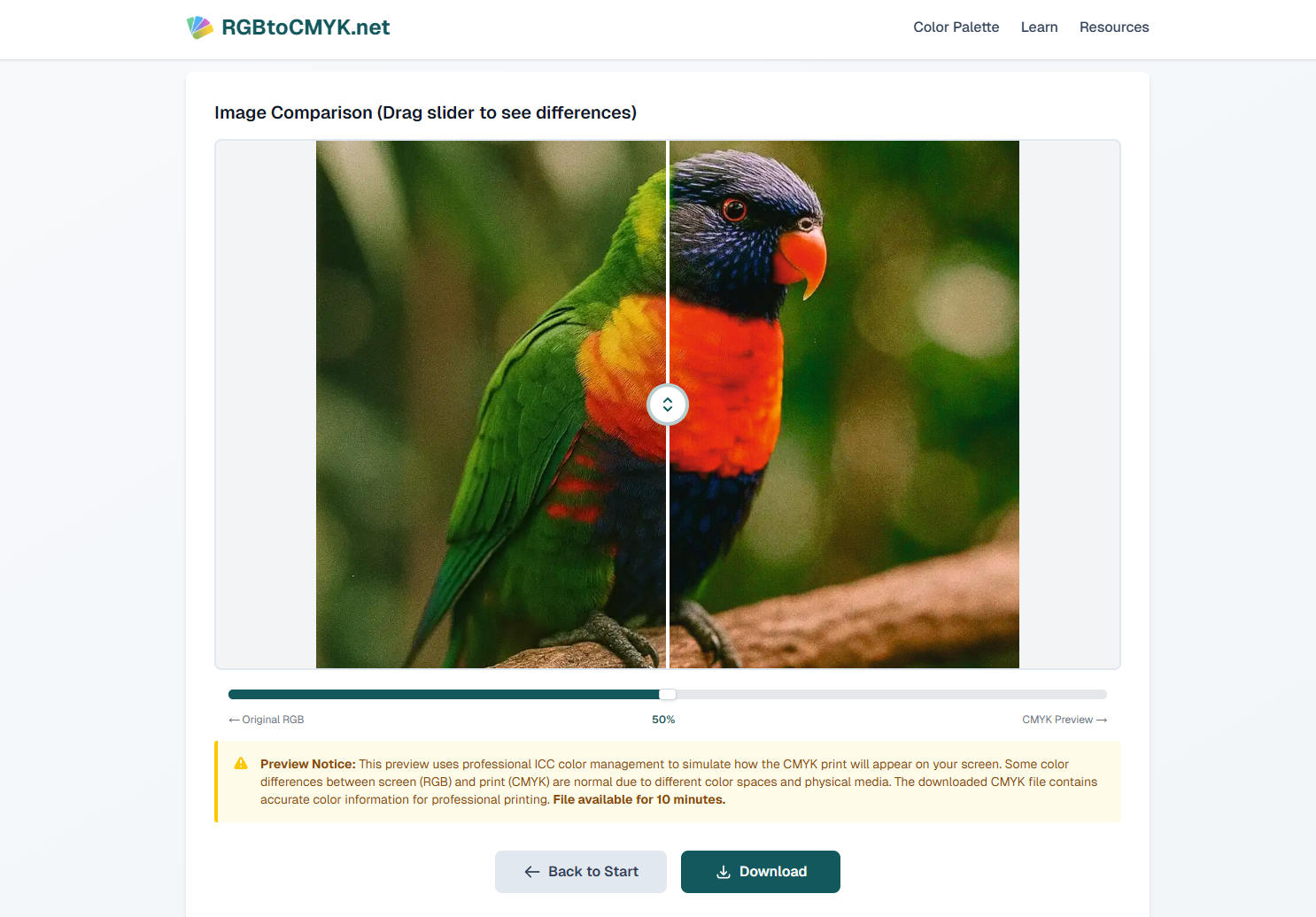Click the yellow warning triangle icon
Image resolution: width=1316 pixels, height=917 pixels.
[241, 763]
